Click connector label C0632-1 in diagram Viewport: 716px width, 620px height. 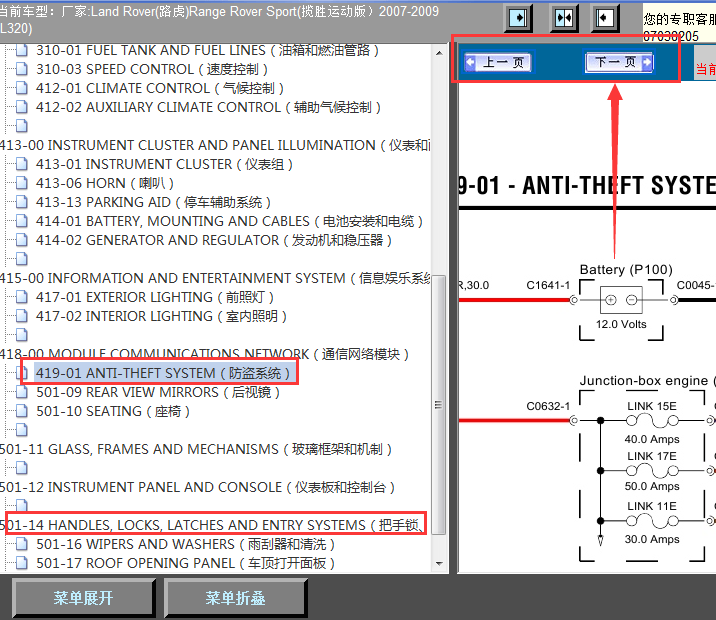point(548,406)
